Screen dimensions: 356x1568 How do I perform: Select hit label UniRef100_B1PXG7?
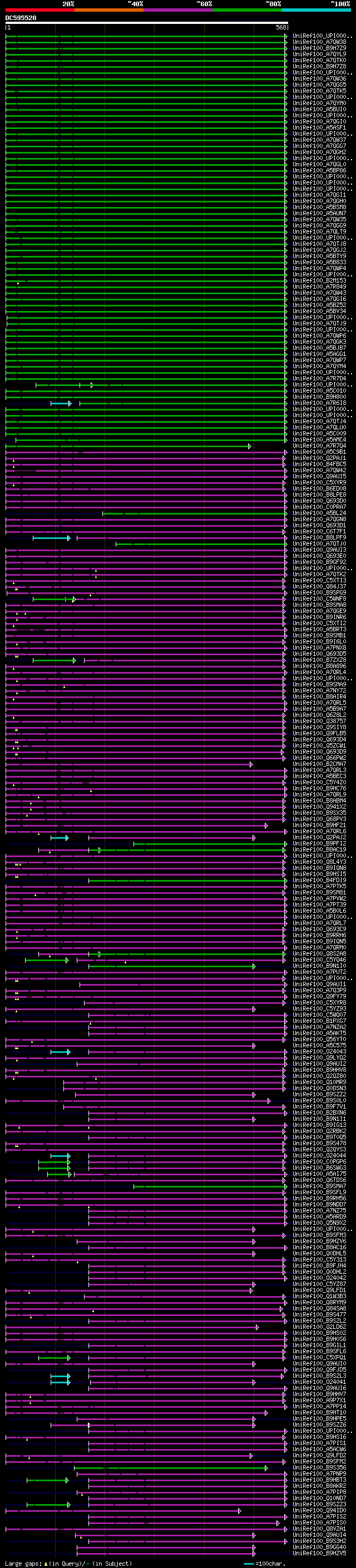(319, 1021)
